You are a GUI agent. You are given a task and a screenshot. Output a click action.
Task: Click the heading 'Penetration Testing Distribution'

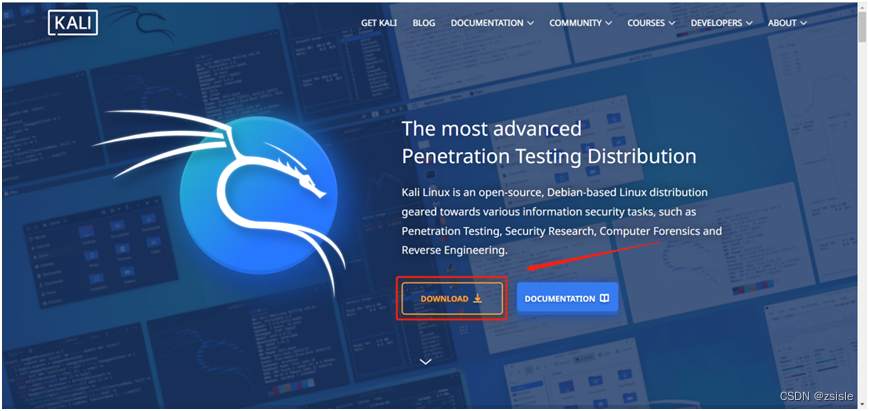[549, 156]
